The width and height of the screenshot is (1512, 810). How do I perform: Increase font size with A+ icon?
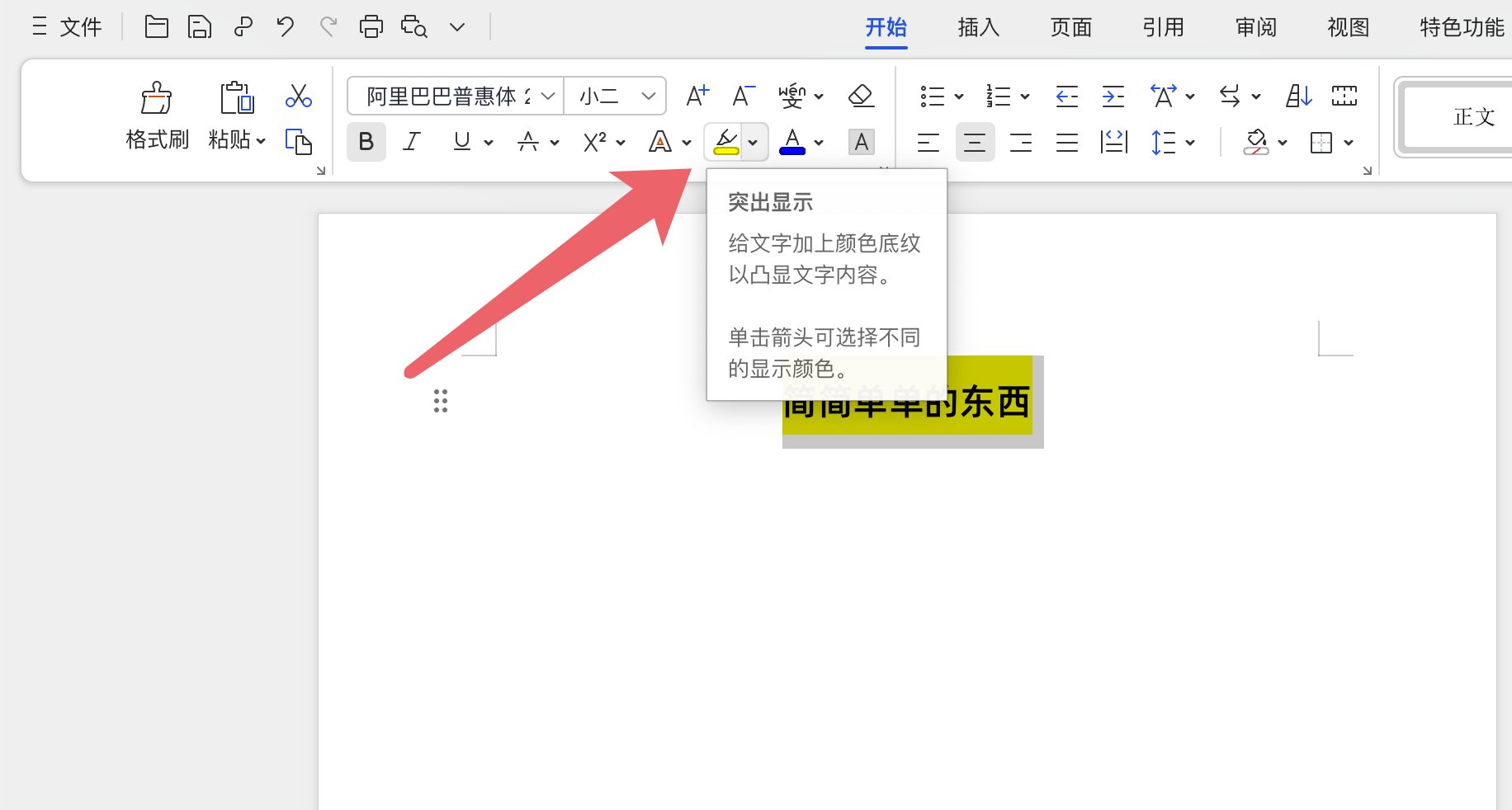coord(696,95)
